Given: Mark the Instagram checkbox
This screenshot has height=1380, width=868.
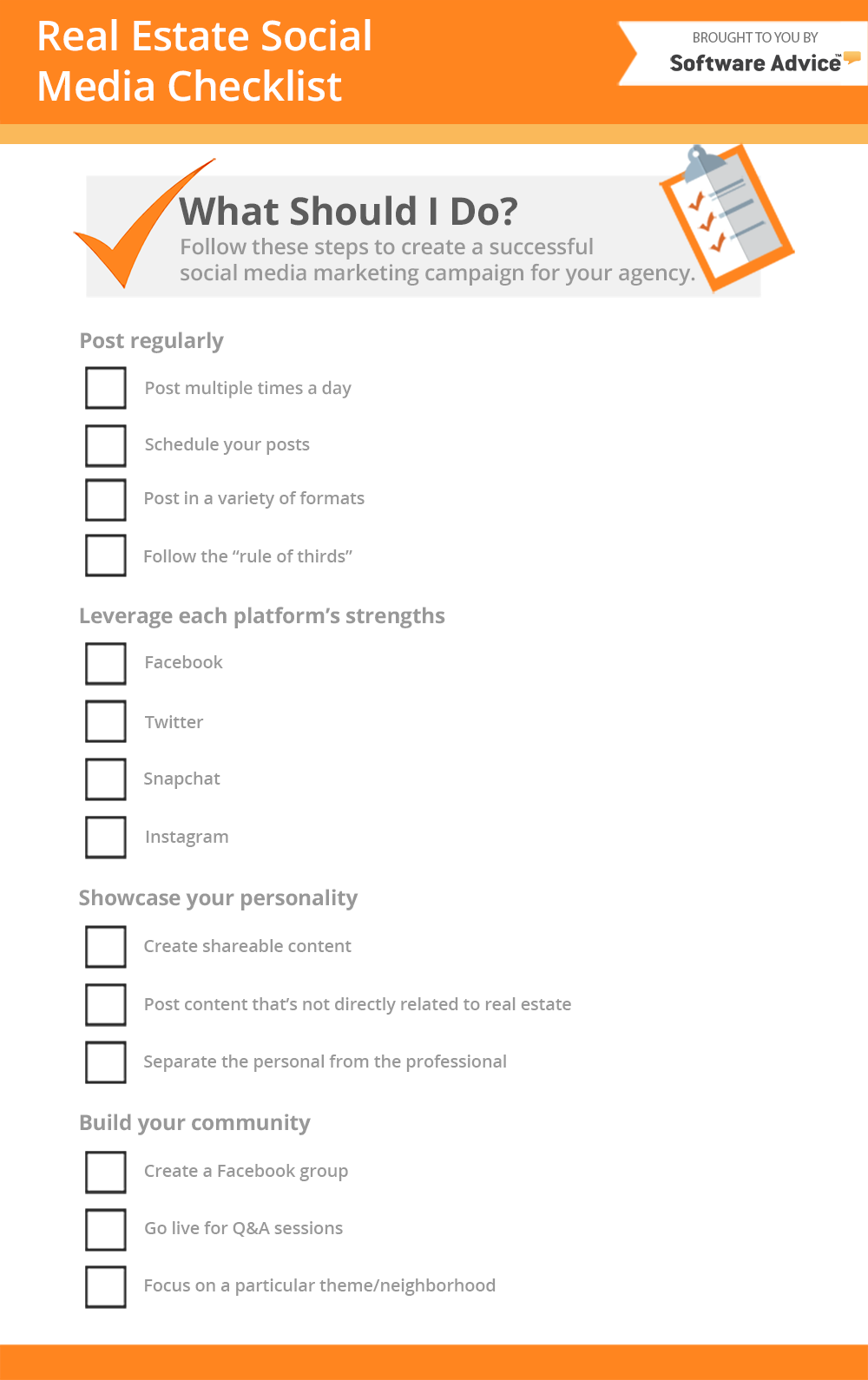Looking at the screenshot, I should 106,837.
